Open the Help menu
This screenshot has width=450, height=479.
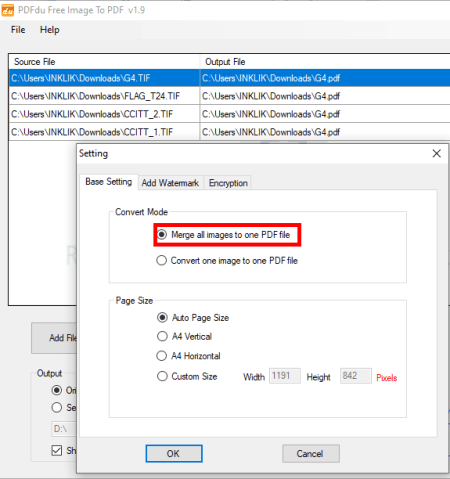(50, 30)
